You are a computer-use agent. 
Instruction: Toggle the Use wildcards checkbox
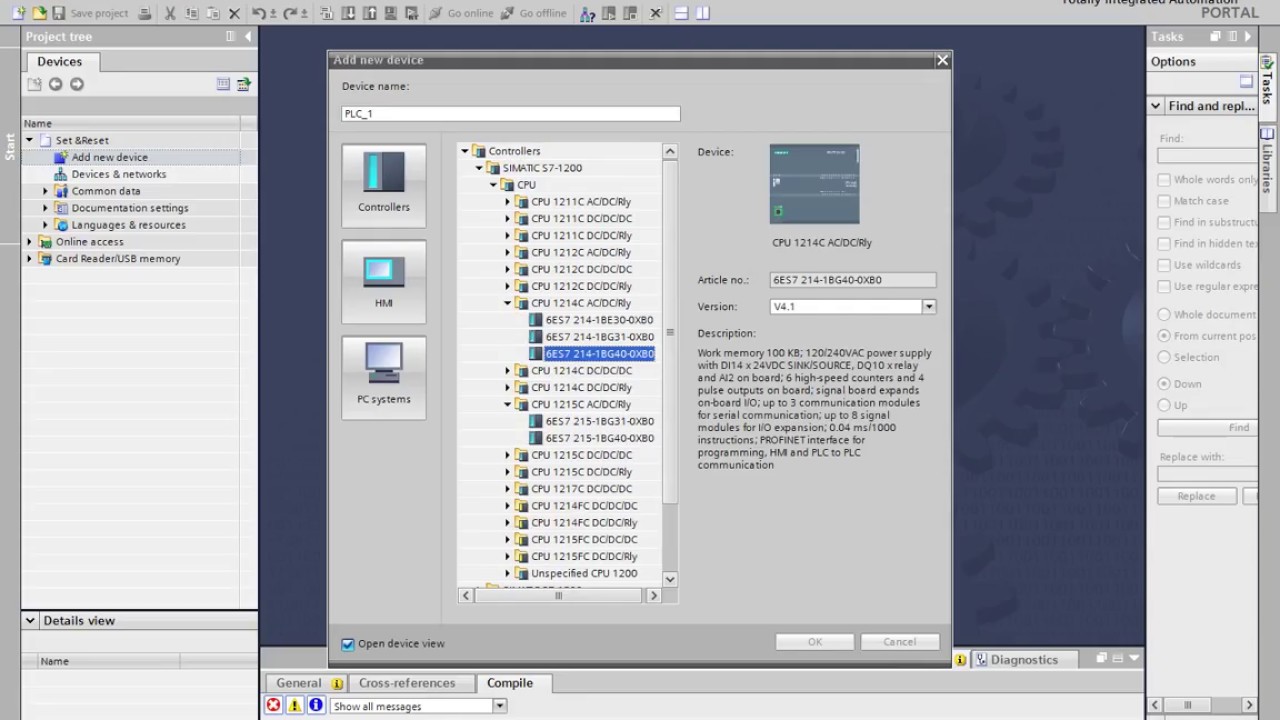(1164, 265)
